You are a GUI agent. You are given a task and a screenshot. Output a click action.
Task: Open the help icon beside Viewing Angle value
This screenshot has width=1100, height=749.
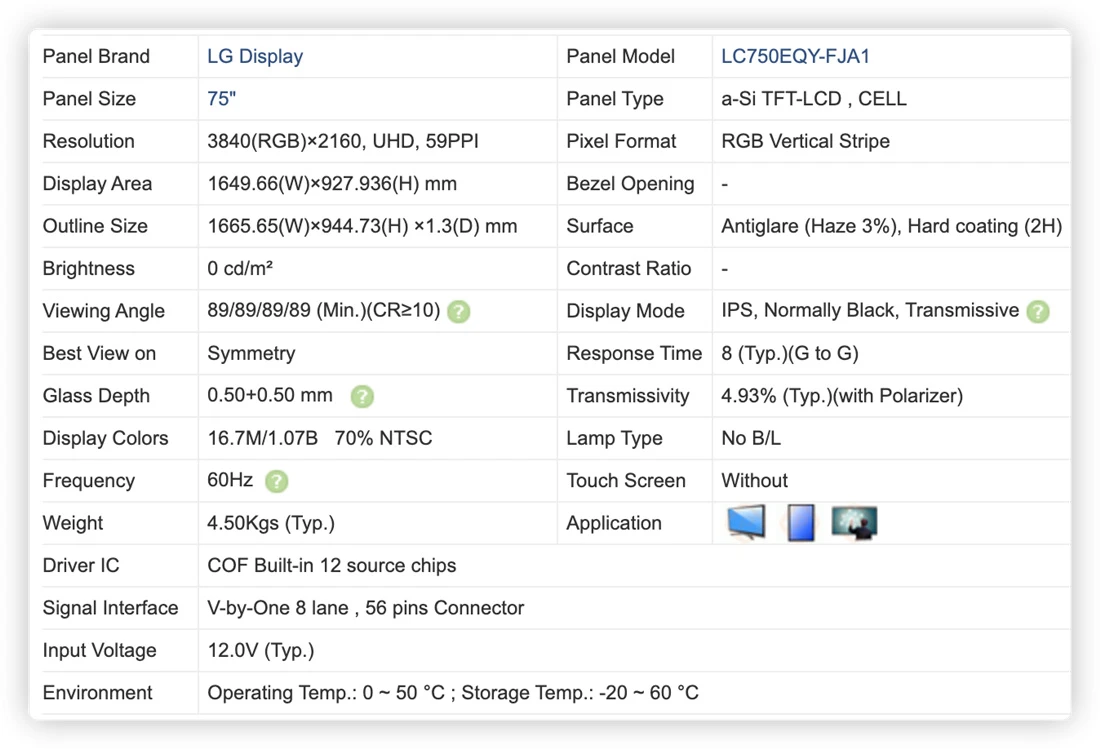[x=459, y=311]
